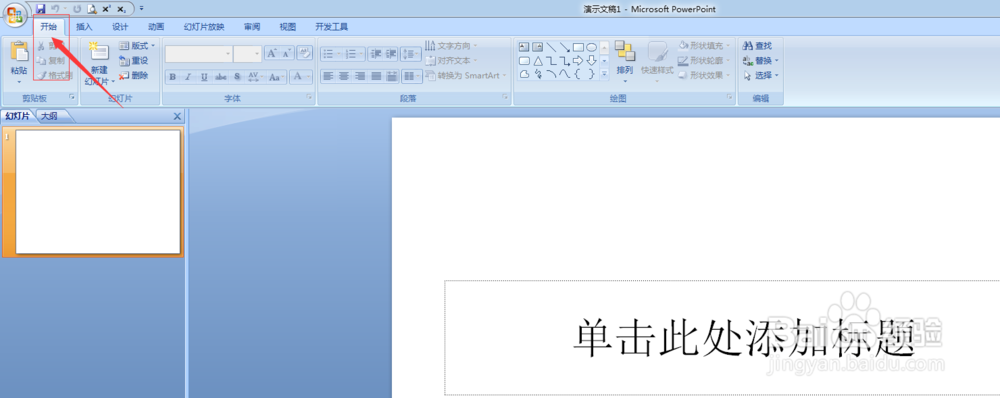Toggle bold formatting
This screenshot has width=1000, height=398.
point(172,77)
